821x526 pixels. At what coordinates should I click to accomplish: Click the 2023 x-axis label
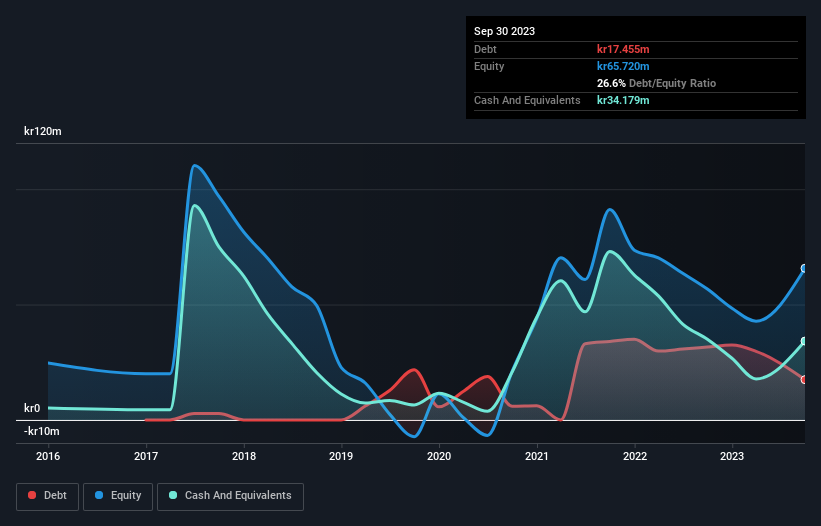(x=731, y=456)
